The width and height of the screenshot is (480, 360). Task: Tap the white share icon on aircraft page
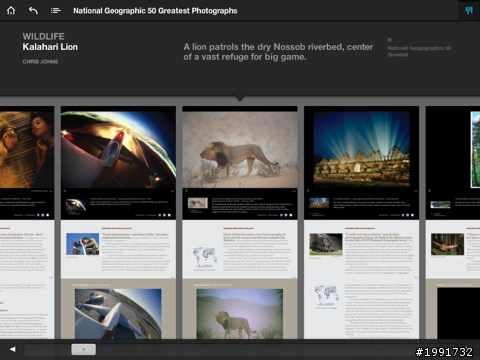tap(169, 215)
